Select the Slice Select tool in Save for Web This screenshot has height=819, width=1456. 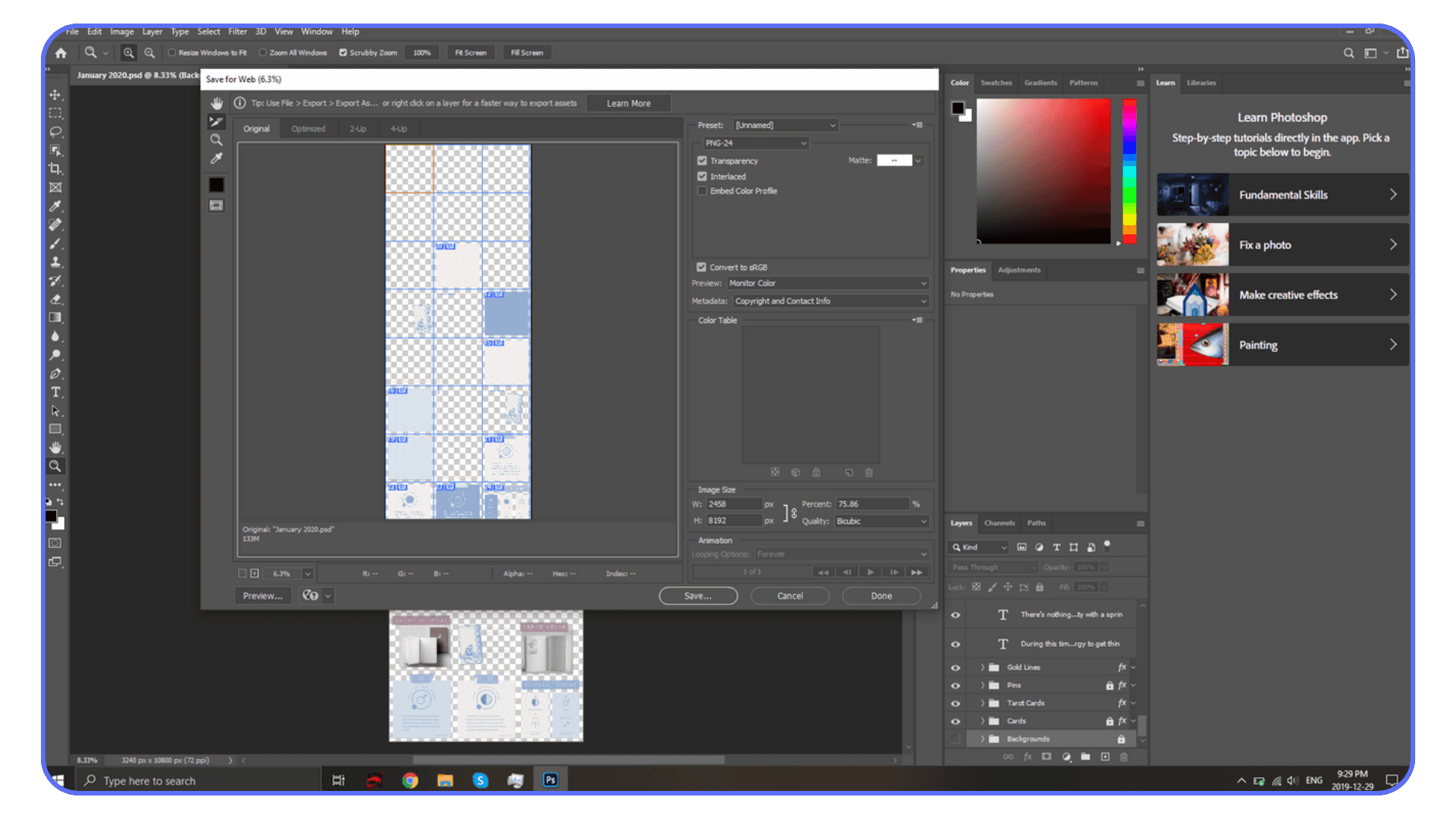[217, 121]
